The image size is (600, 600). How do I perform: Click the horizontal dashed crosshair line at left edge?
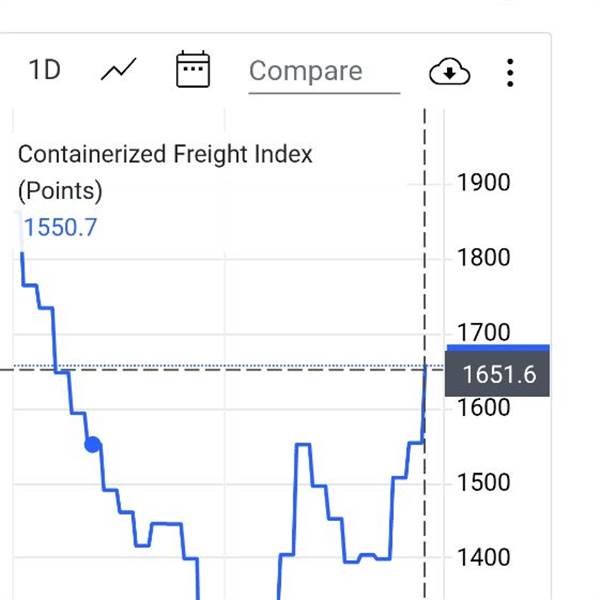pos(10,369)
